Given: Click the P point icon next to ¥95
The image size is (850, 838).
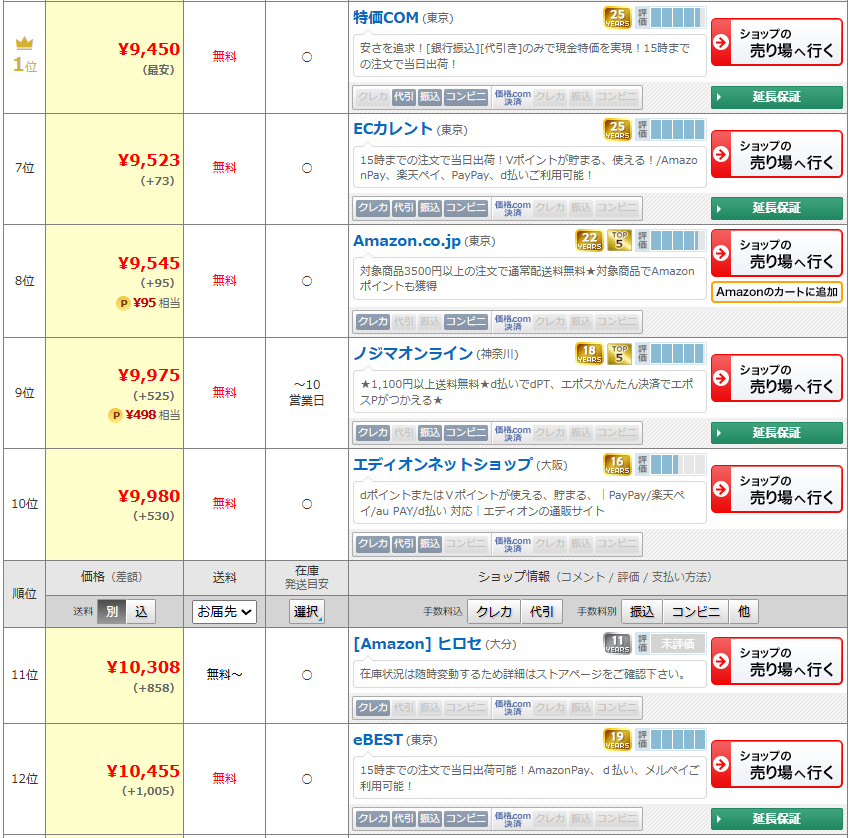Looking at the screenshot, I should (124, 304).
